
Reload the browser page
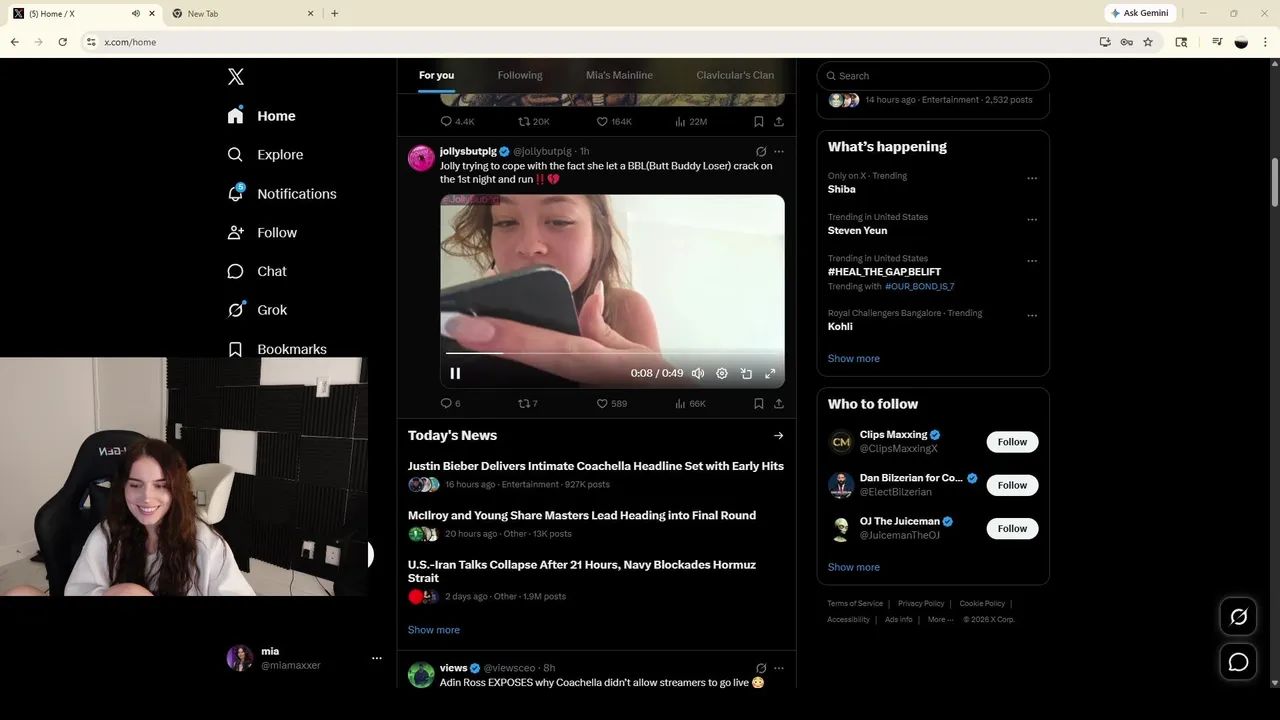coord(62,42)
